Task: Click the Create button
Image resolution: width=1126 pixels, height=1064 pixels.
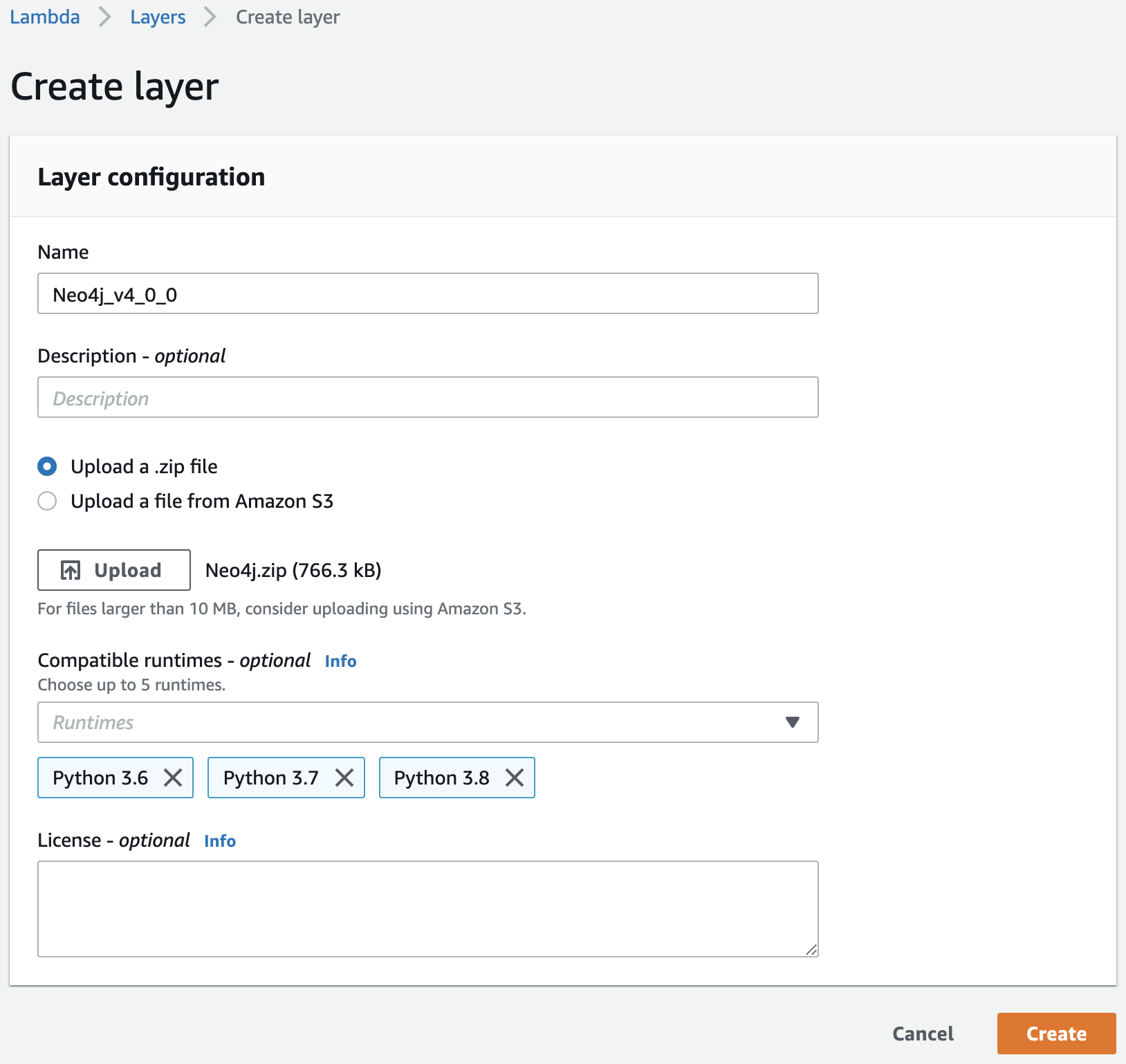Action: tap(1056, 1034)
